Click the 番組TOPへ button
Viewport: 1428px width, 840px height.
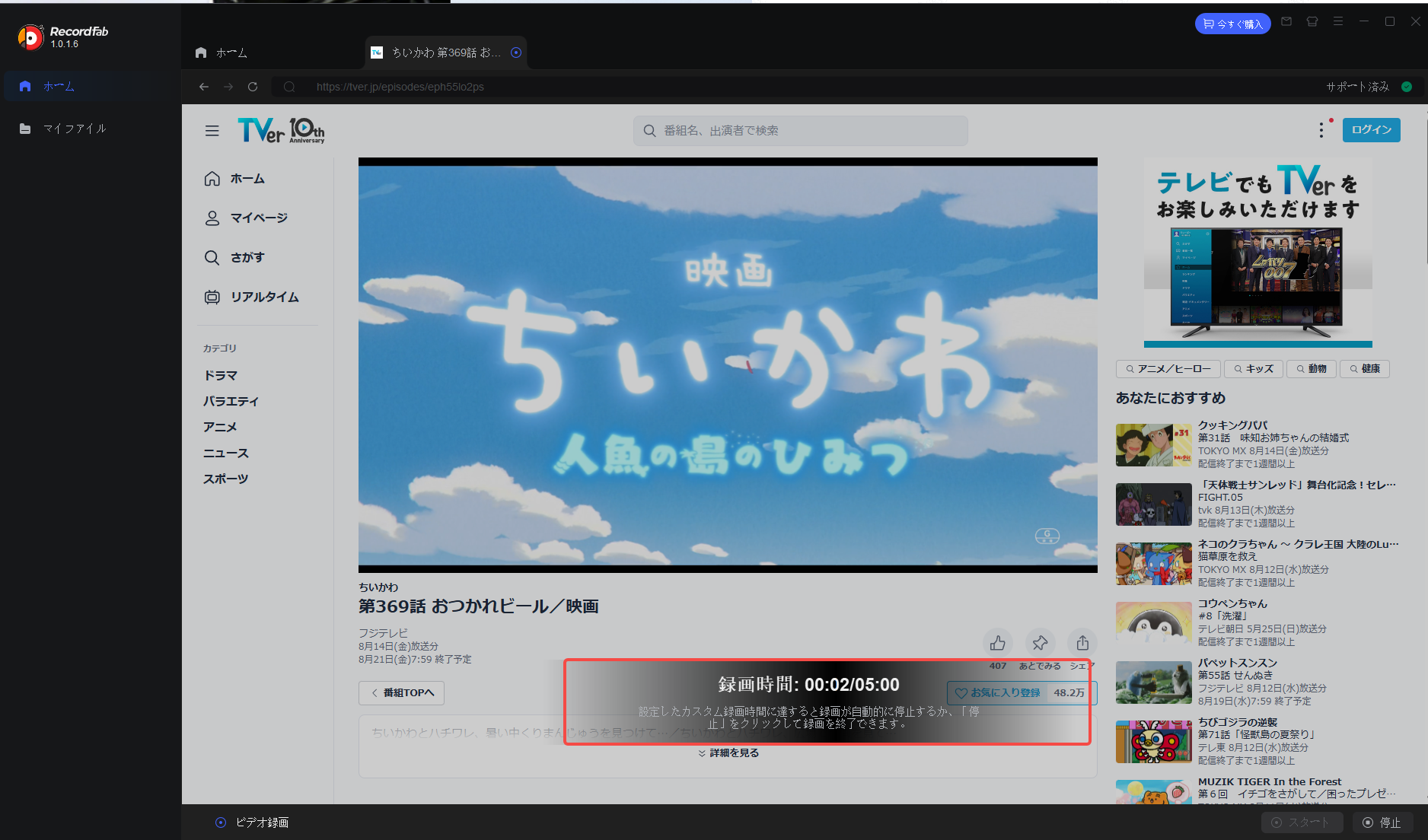pyautogui.click(x=401, y=693)
